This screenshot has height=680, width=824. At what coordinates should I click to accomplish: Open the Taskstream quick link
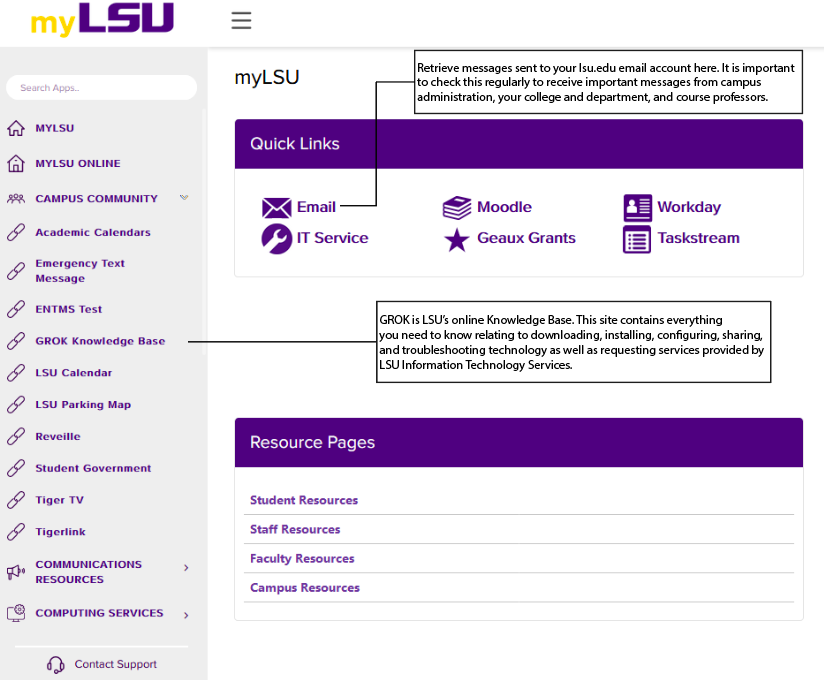click(699, 238)
